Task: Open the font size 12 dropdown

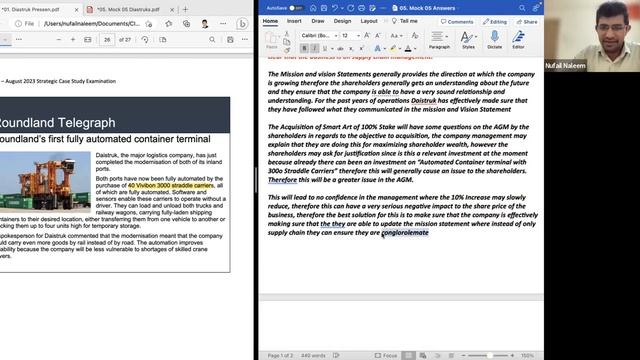Action: pos(358,36)
